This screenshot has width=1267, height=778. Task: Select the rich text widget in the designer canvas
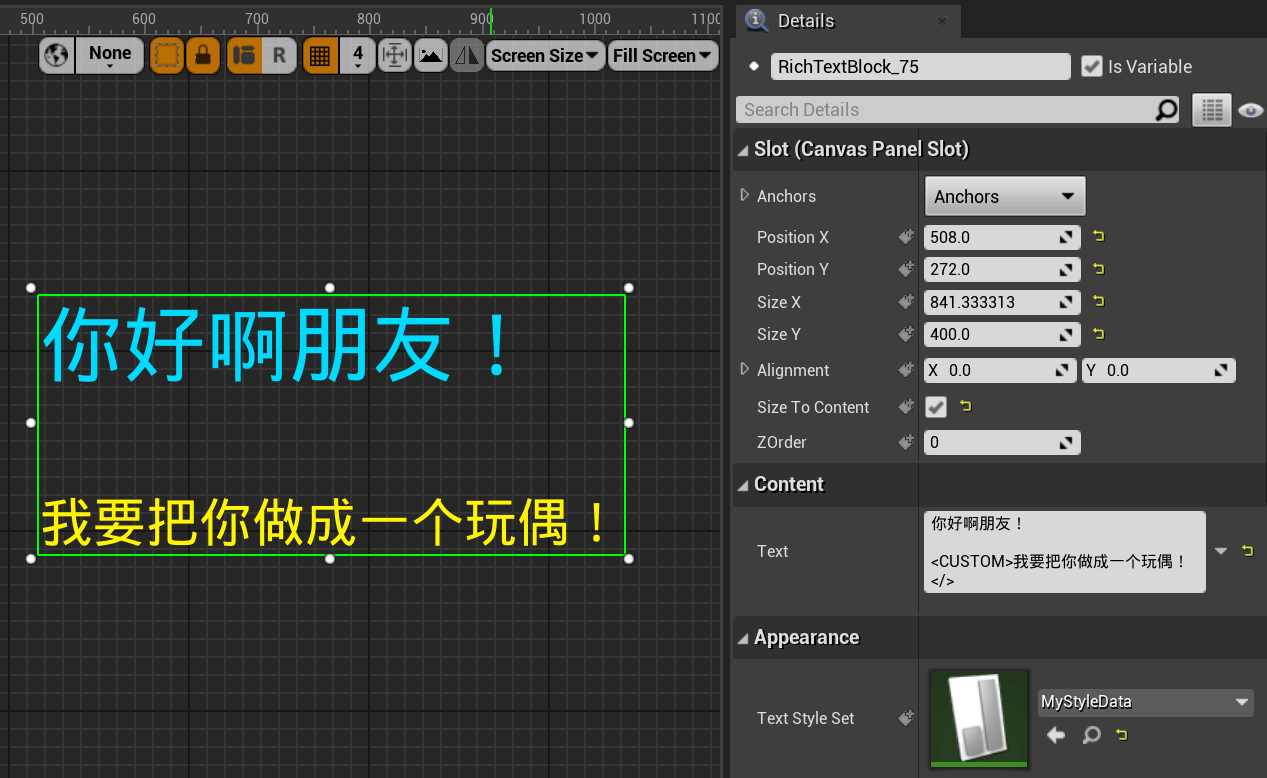(331, 425)
